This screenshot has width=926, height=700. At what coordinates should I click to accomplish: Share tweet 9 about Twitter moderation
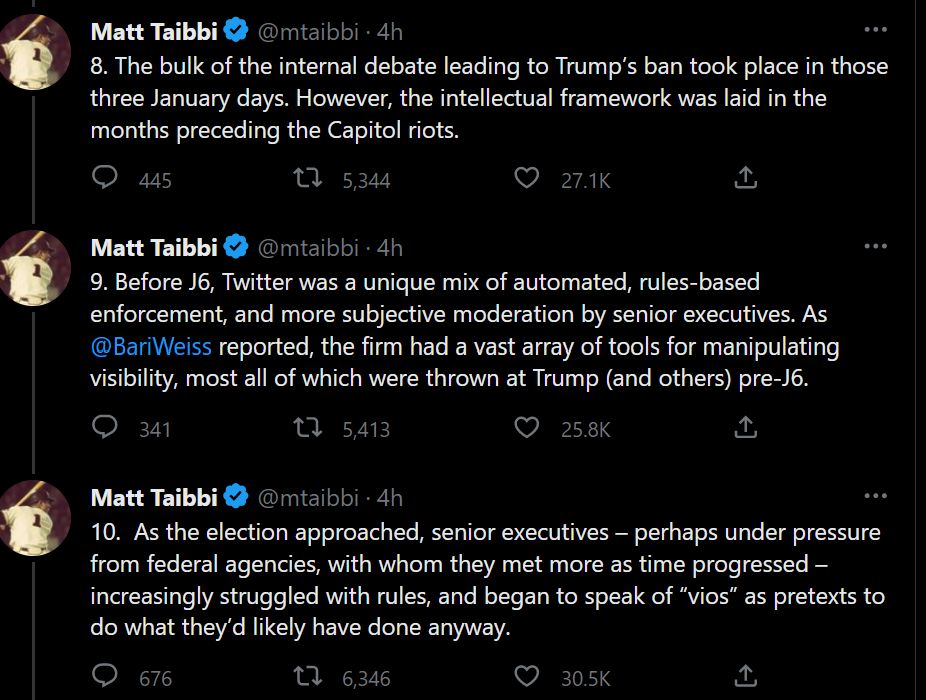coord(745,428)
